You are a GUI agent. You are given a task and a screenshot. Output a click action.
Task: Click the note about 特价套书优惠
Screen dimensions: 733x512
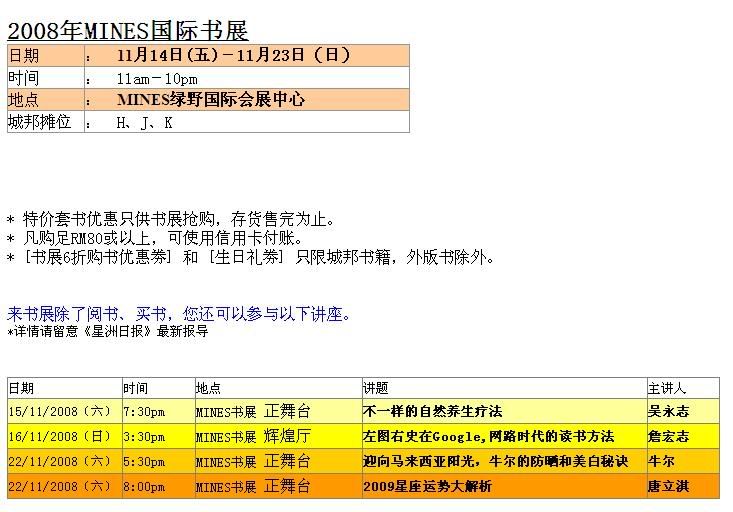click(x=172, y=219)
